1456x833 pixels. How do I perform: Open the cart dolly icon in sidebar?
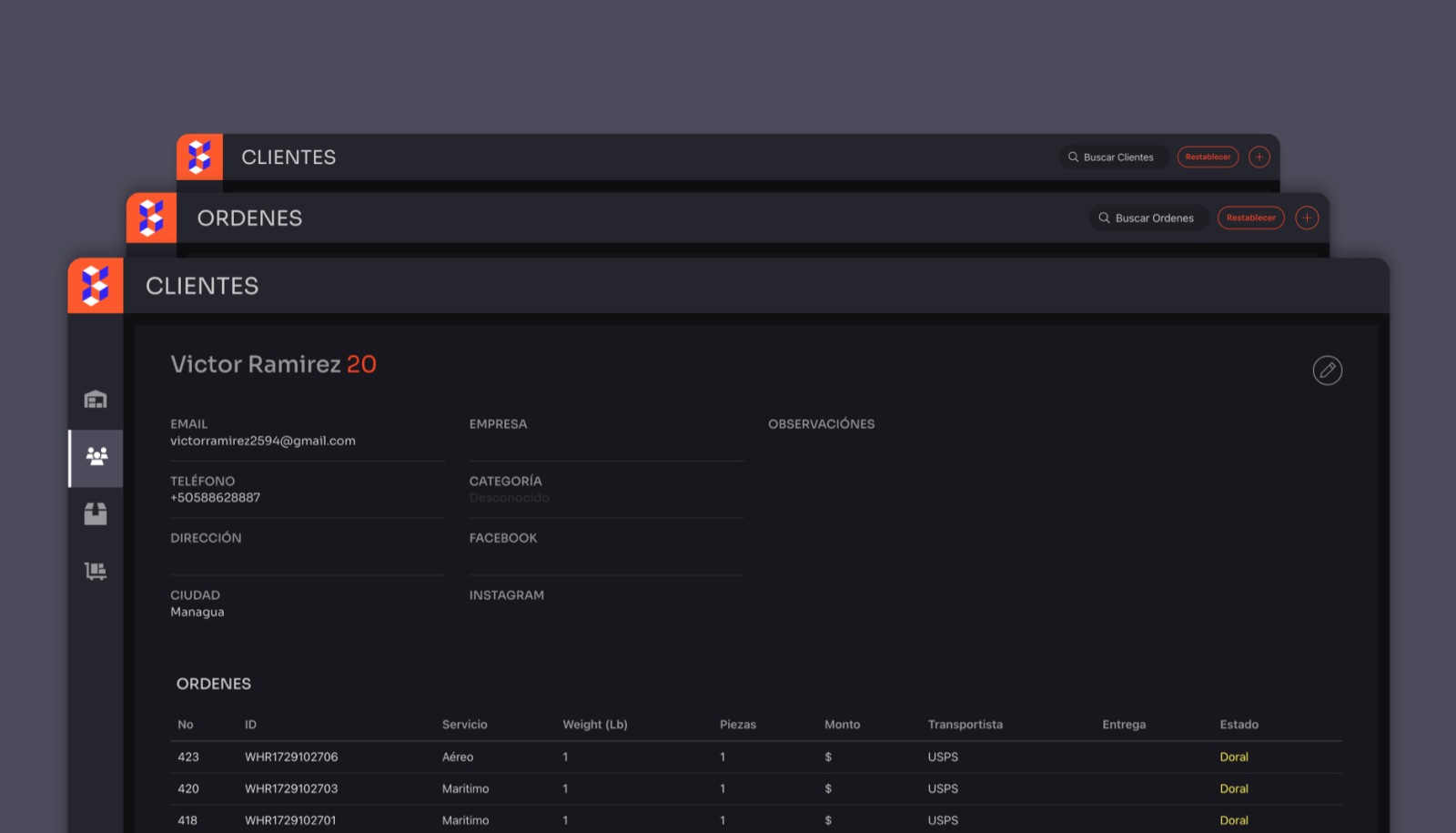(96, 571)
